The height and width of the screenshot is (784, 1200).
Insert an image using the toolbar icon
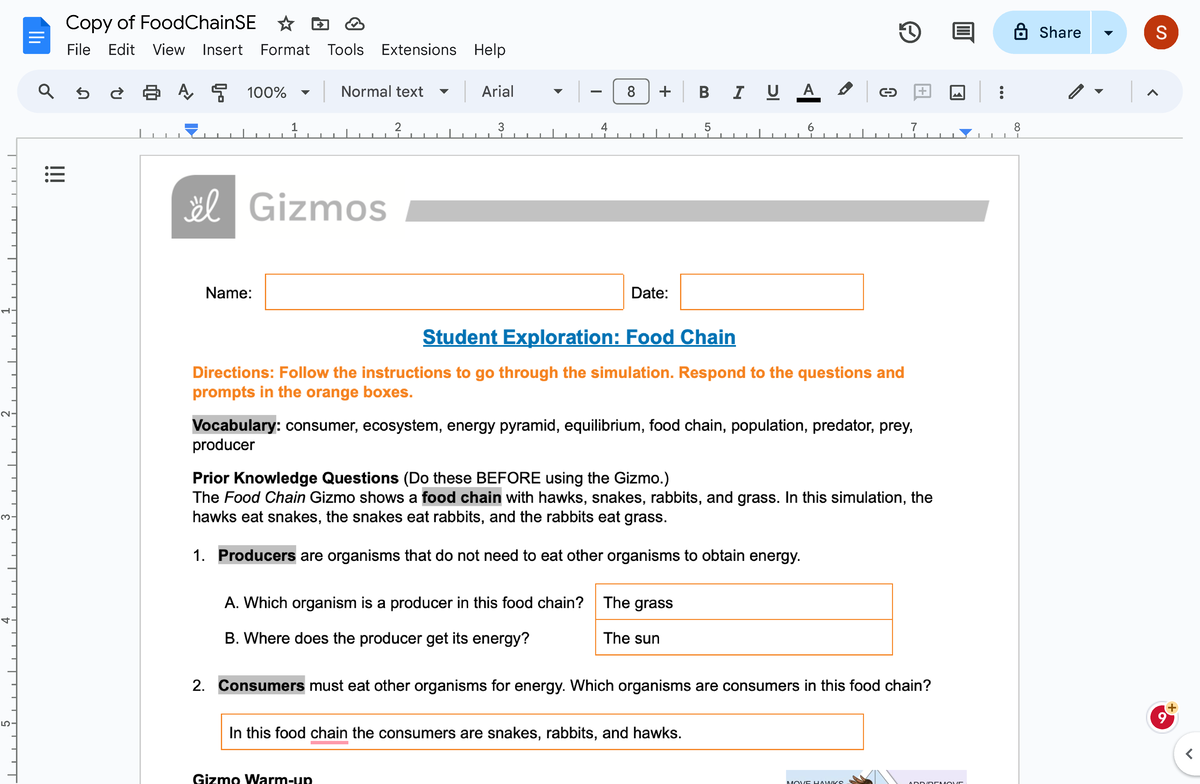[x=956, y=91]
